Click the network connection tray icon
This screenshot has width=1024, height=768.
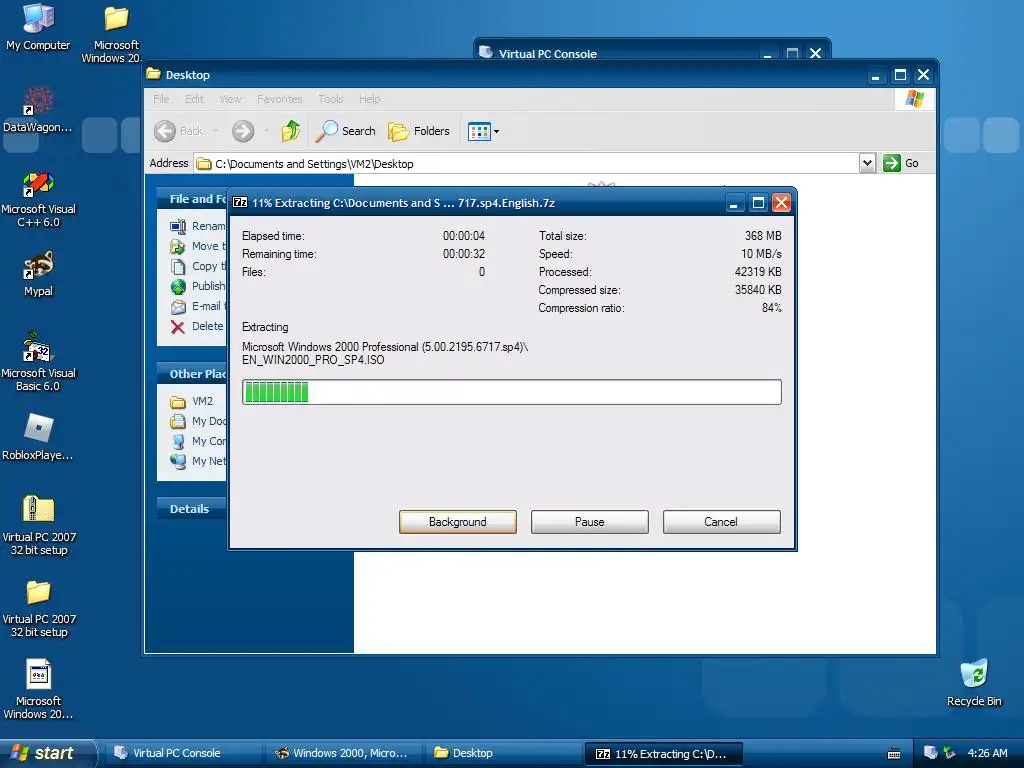click(950, 753)
